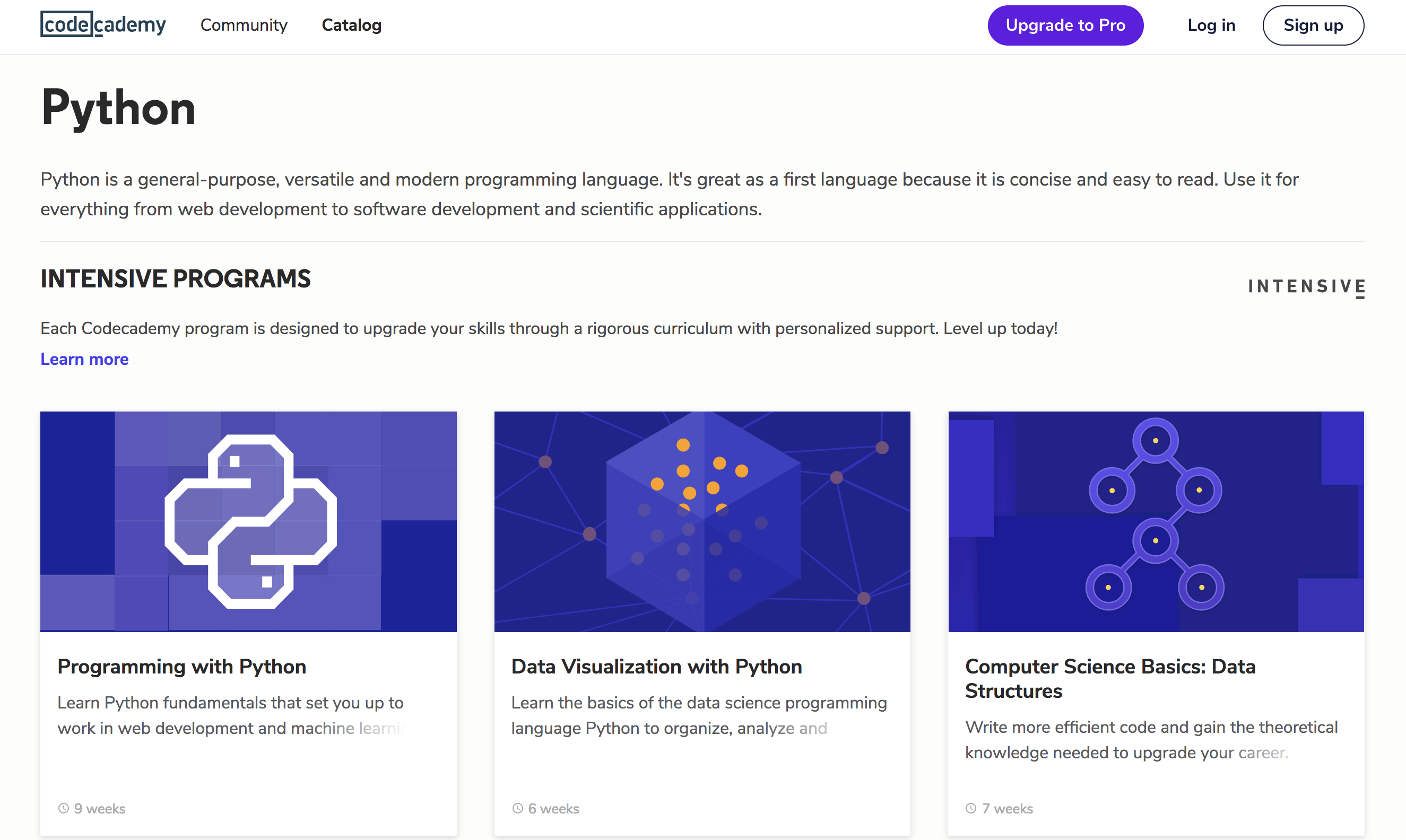Click the Codecademy logo
Viewport: 1406px width, 840px height.
coord(103,24)
